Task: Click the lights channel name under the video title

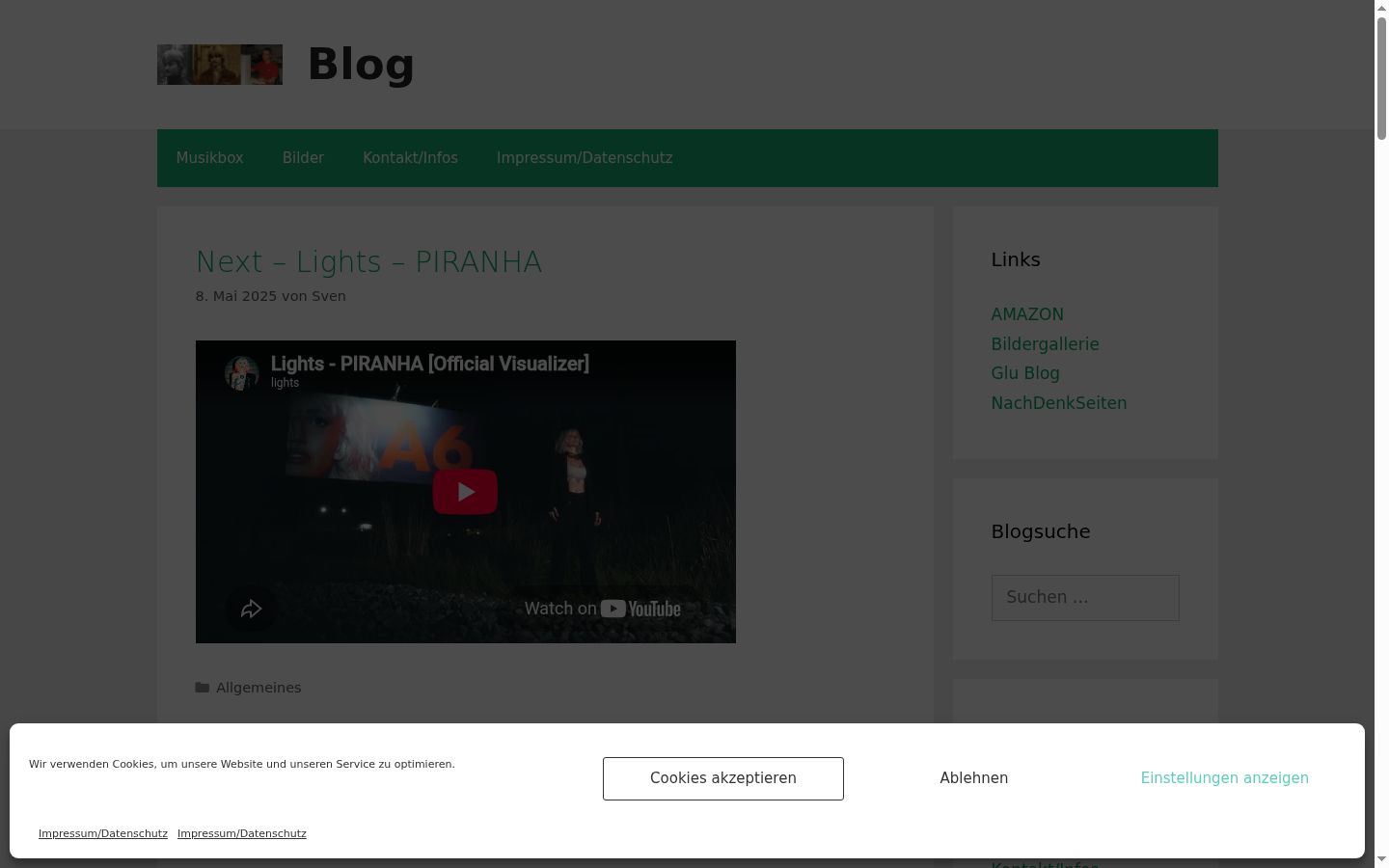Action: point(285,383)
